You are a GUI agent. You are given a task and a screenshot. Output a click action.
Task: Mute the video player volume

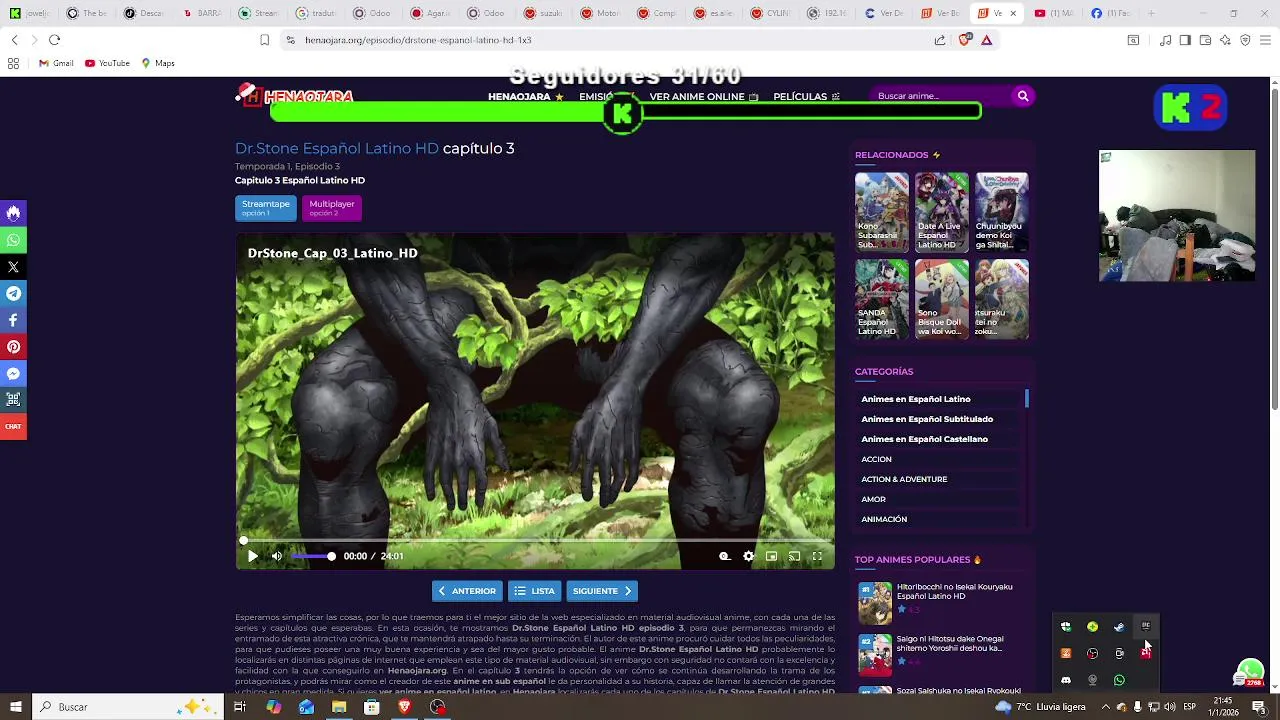coord(277,556)
